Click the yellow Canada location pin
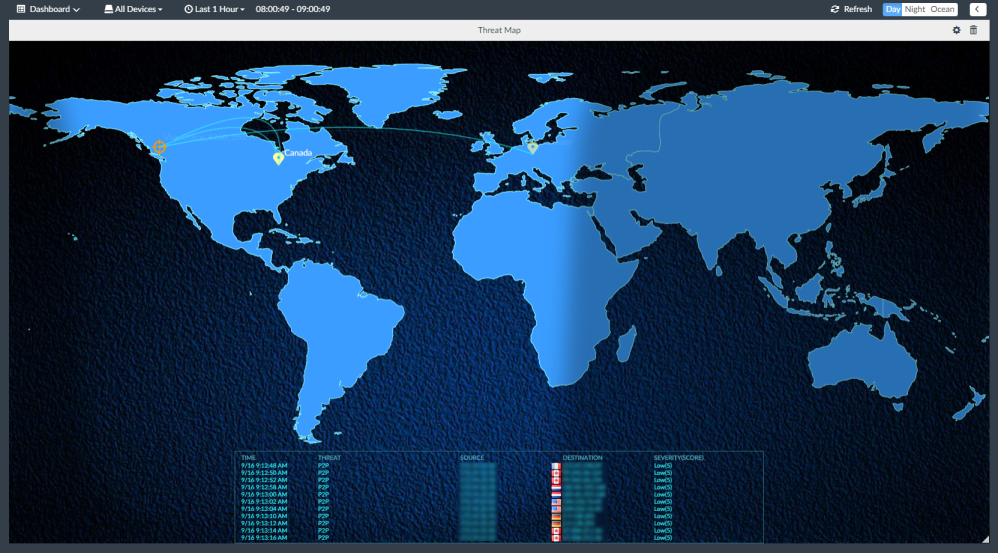This screenshot has height=553, width=998. 278,158
